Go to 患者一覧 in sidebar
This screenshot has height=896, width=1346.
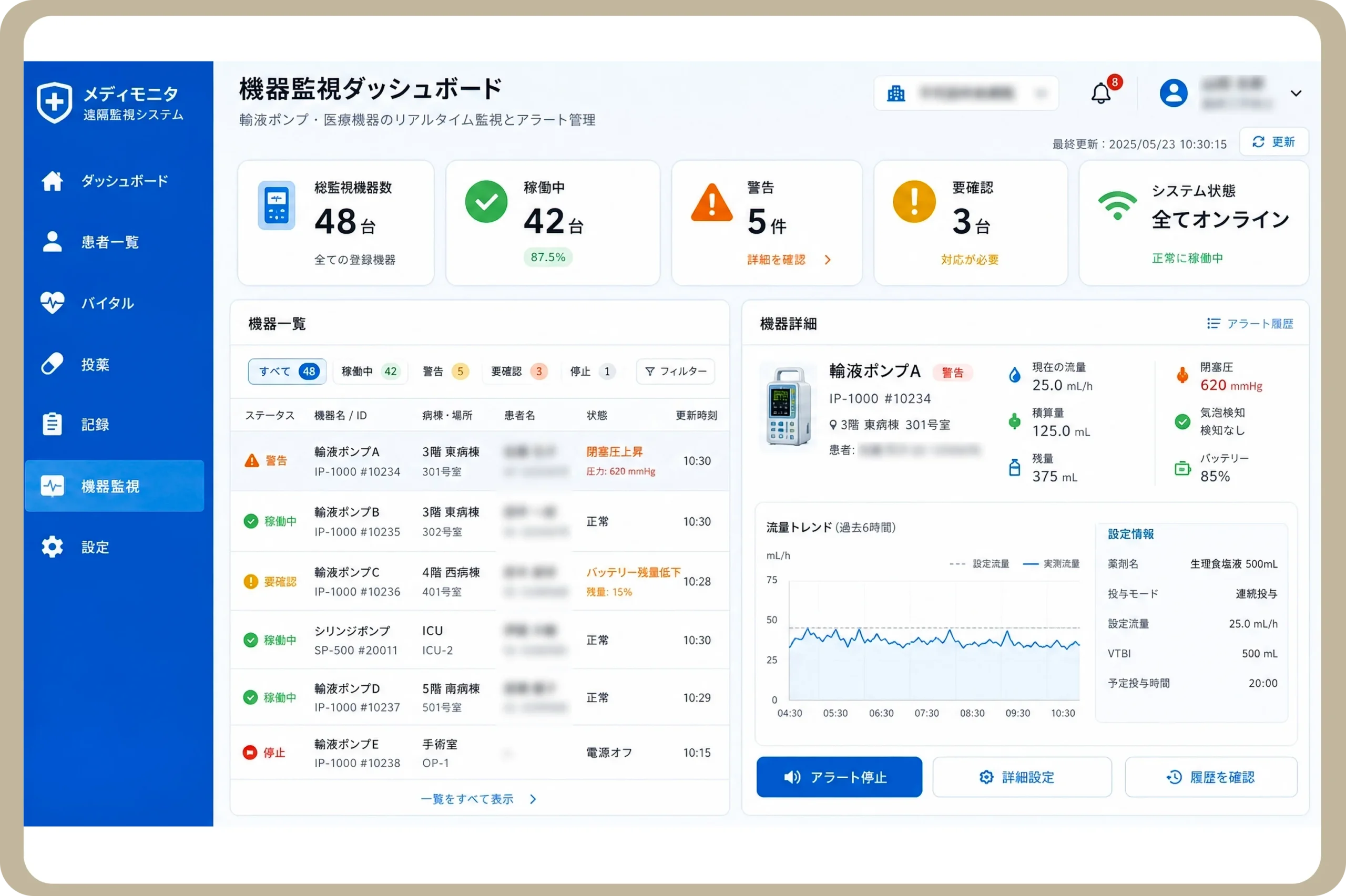[114, 242]
